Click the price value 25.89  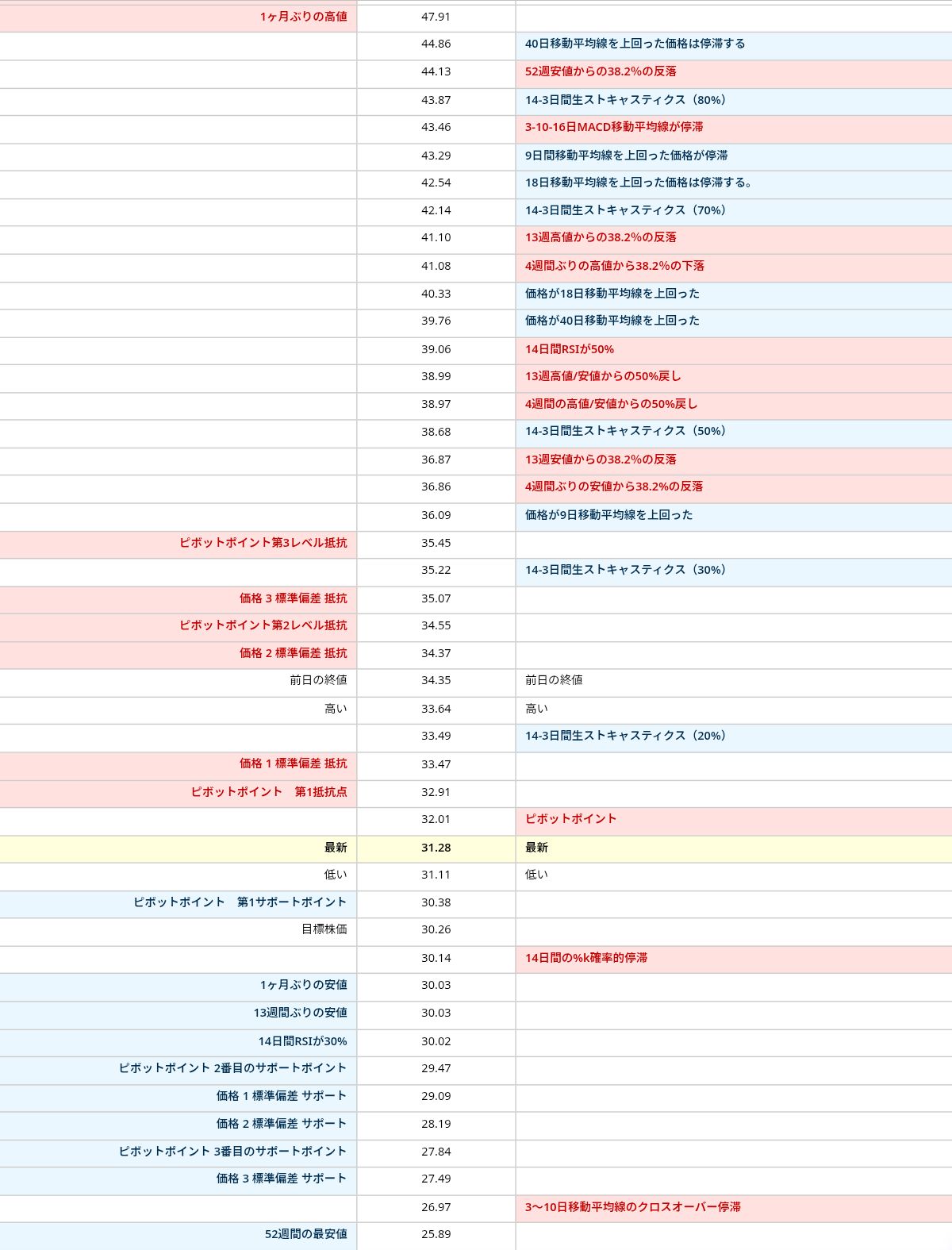436,1234
